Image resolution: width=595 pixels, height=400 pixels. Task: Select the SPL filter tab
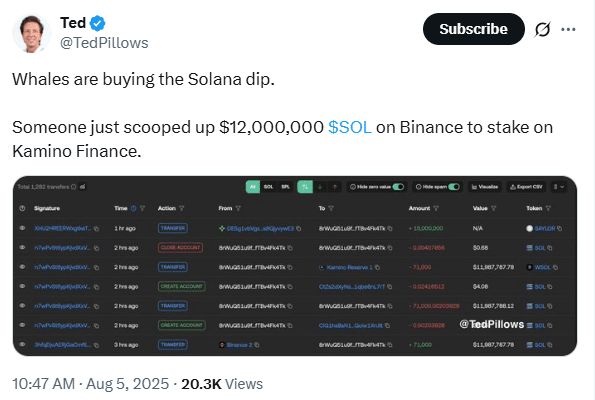pyautogui.click(x=285, y=187)
